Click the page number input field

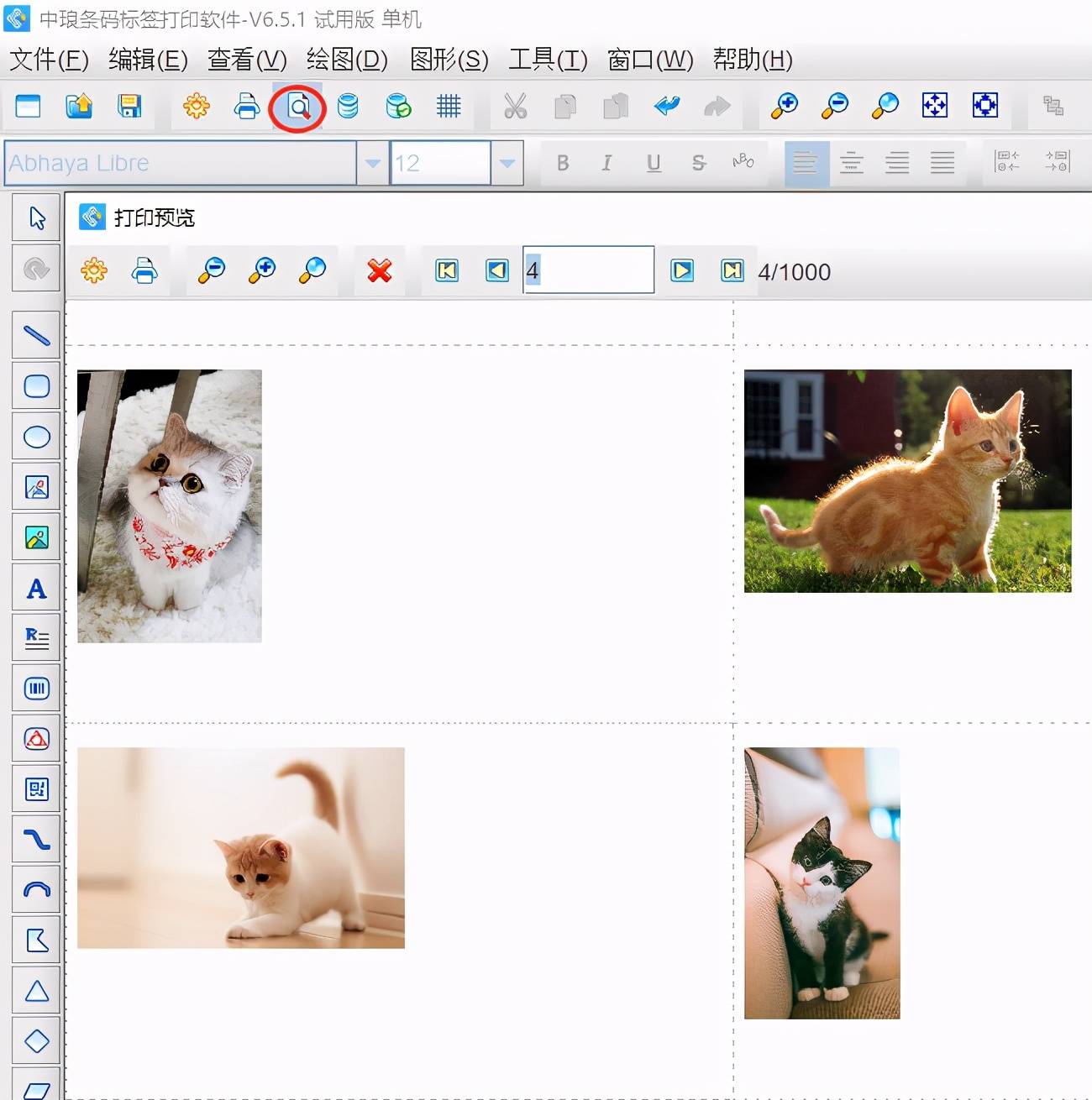click(x=588, y=270)
